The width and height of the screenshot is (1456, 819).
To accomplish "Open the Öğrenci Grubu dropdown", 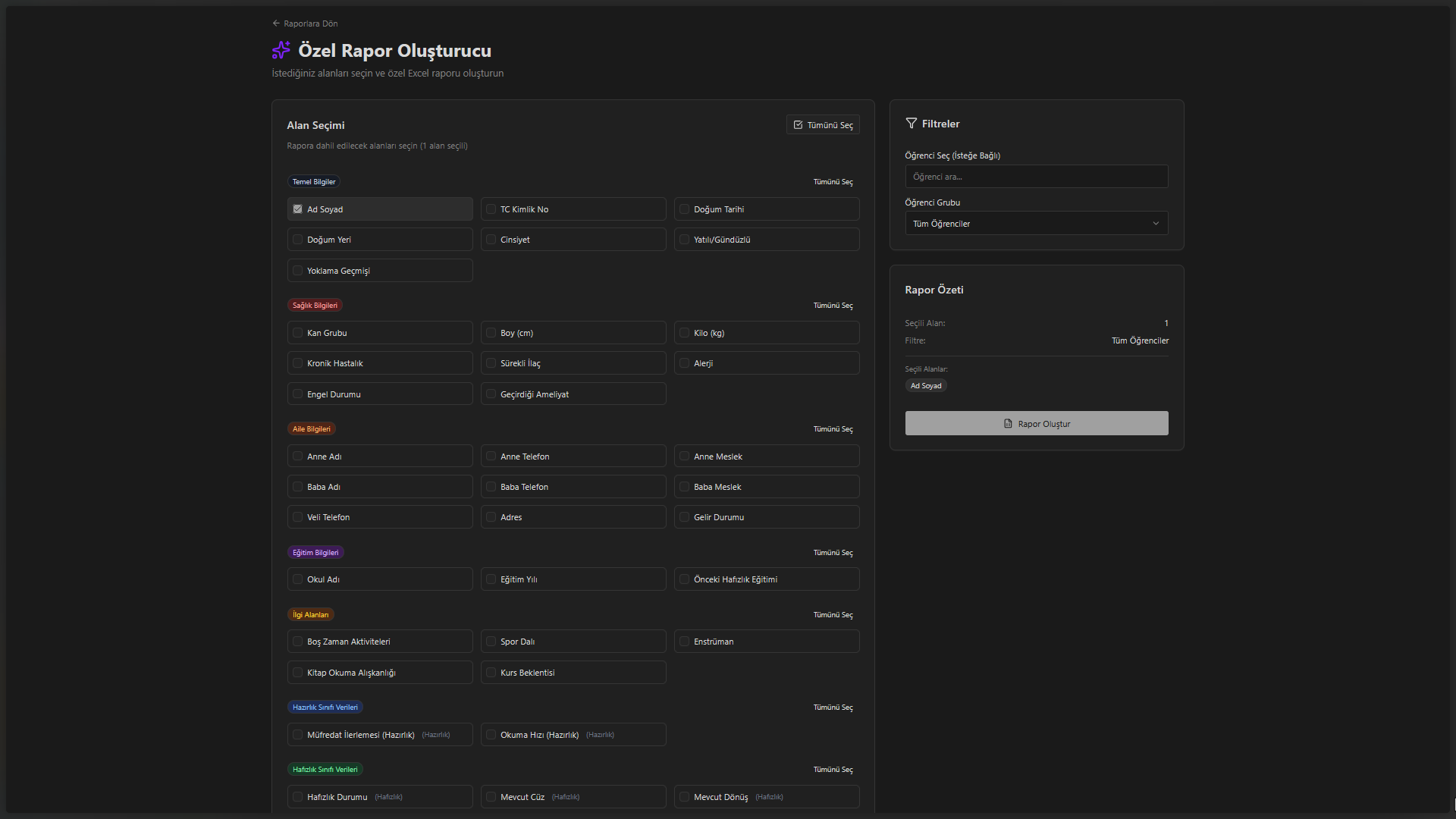I will point(1036,224).
